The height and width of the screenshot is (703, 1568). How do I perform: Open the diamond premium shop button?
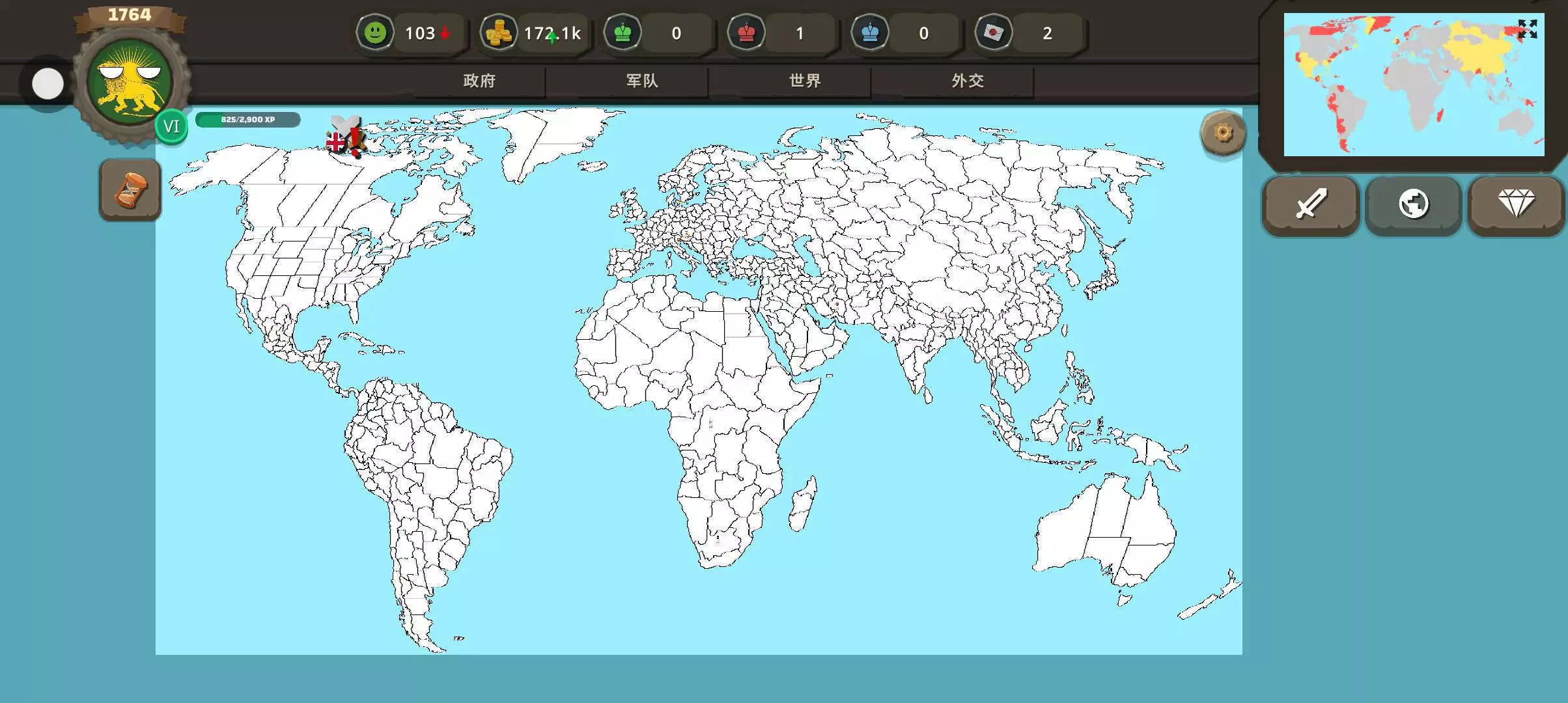[x=1516, y=204]
